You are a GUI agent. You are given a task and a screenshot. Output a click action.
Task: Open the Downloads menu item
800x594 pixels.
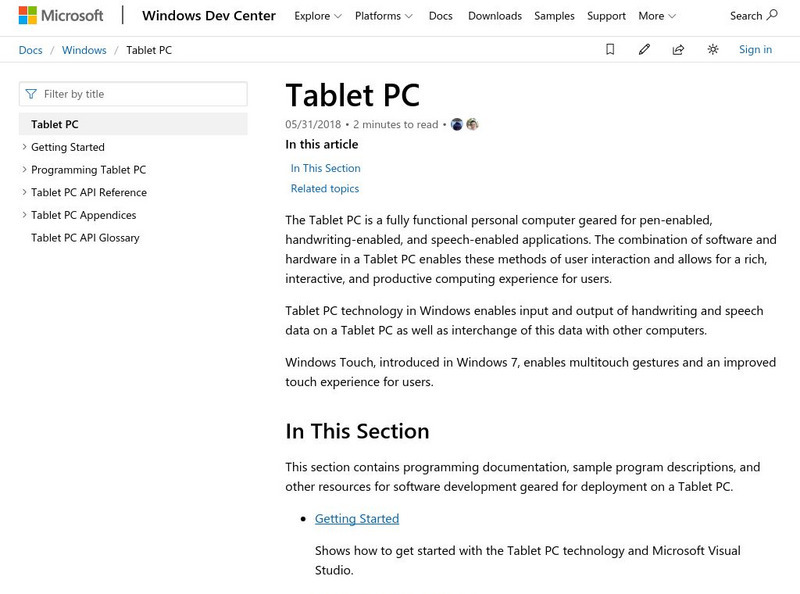tap(494, 16)
